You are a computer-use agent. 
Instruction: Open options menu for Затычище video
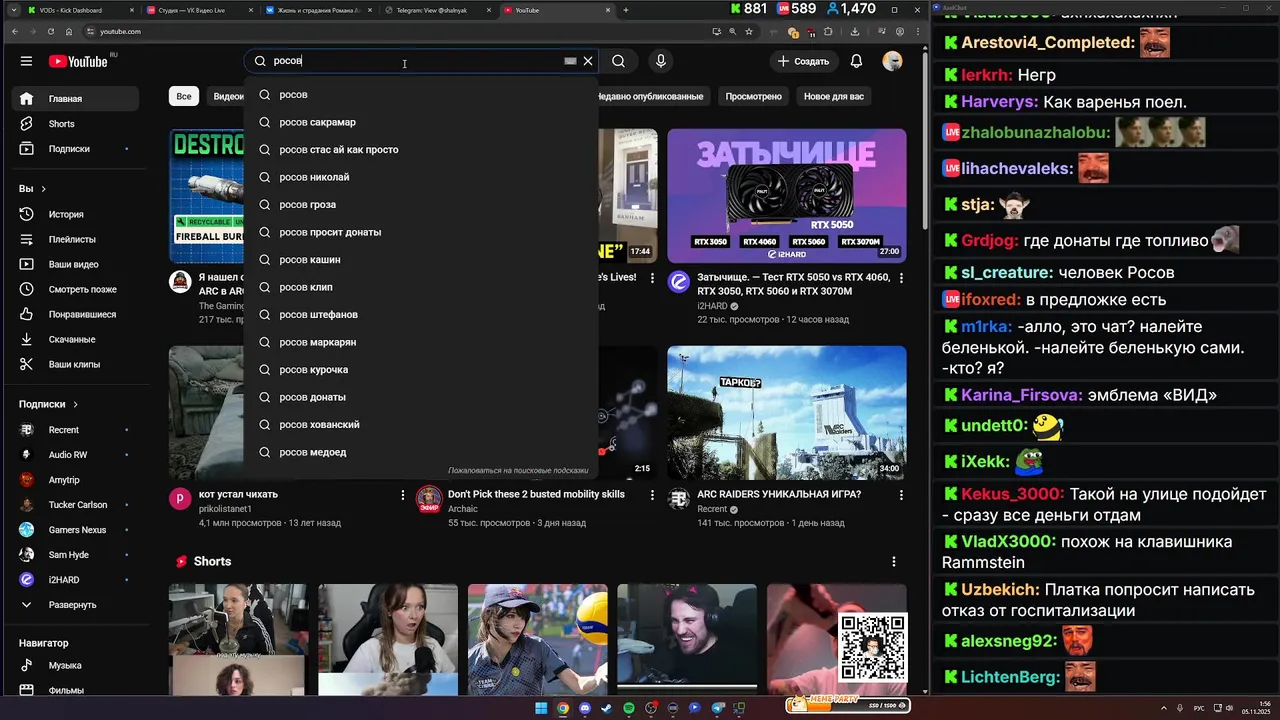pos(901,277)
